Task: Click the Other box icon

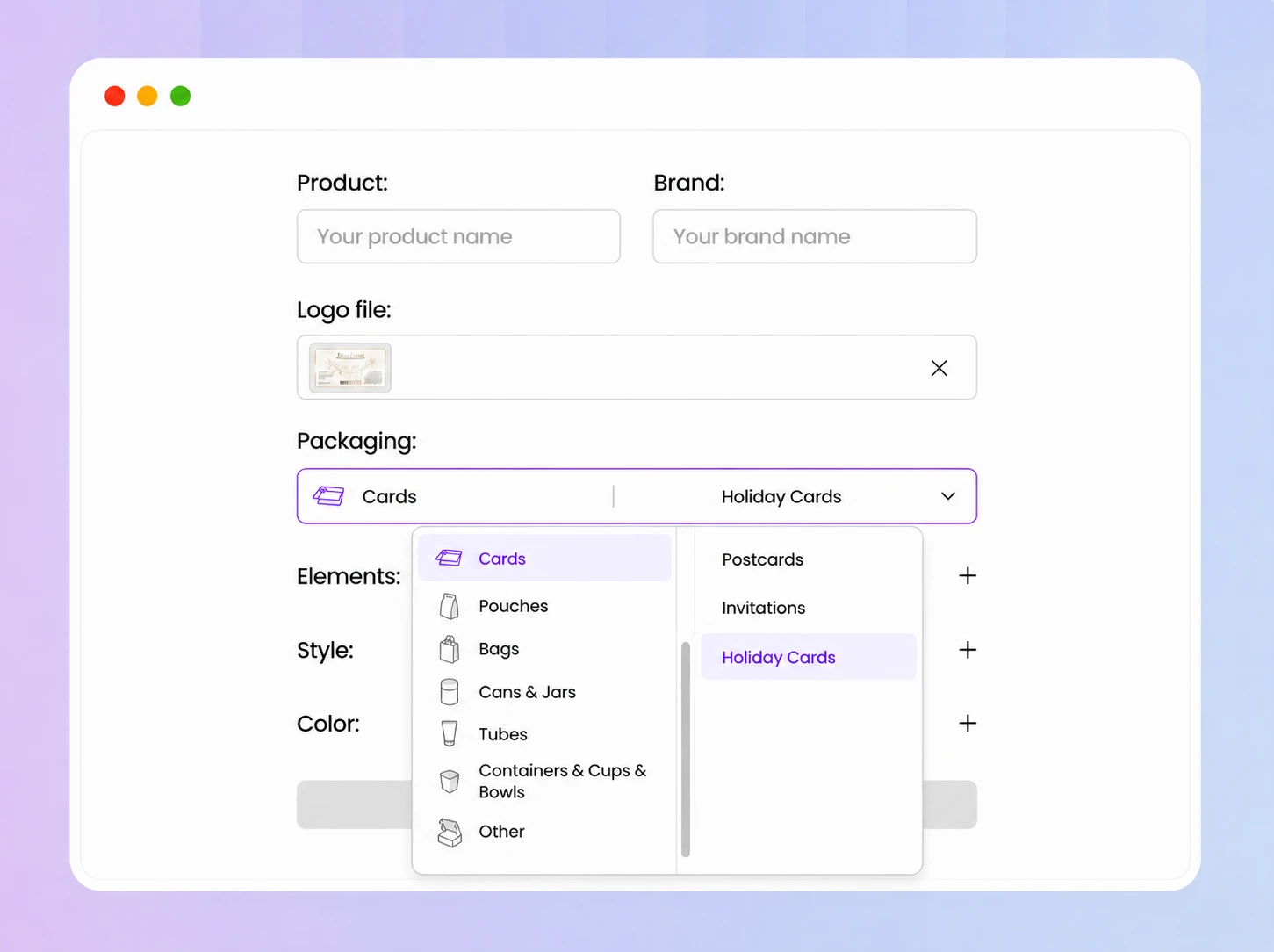Action: (x=450, y=833)
